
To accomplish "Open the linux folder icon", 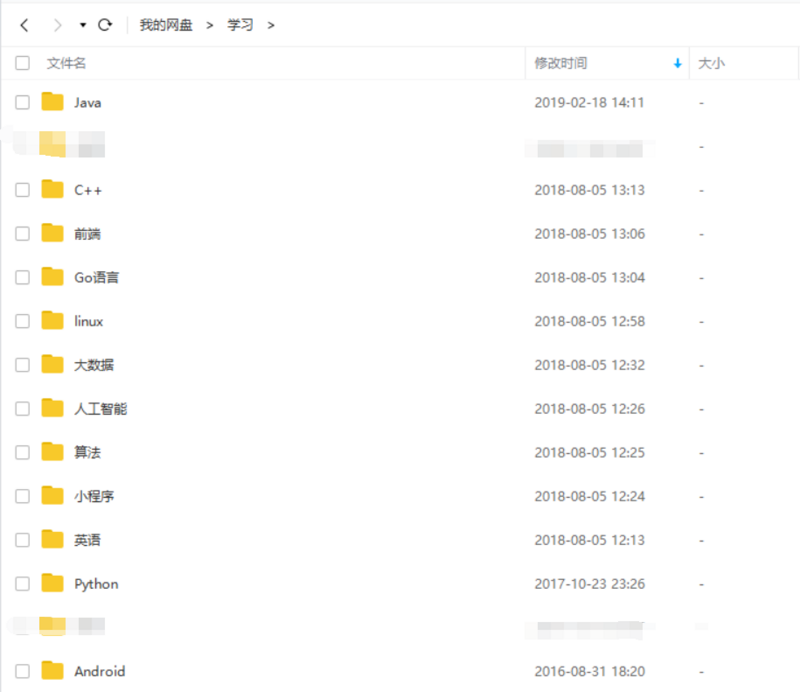I will (55, 320).
